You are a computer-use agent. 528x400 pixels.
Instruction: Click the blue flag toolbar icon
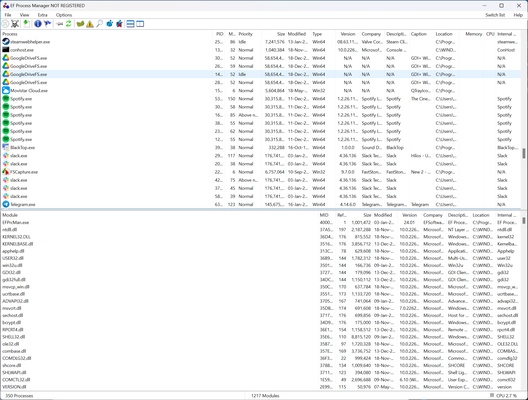tap(47, 24)
